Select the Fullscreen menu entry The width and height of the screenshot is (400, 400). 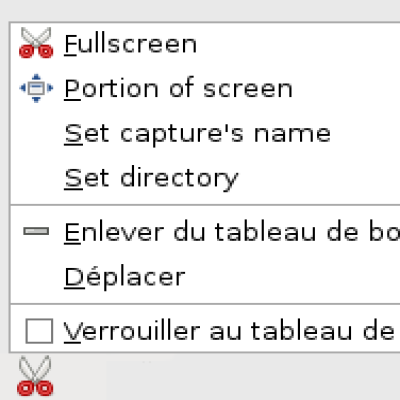click(205, 44)
